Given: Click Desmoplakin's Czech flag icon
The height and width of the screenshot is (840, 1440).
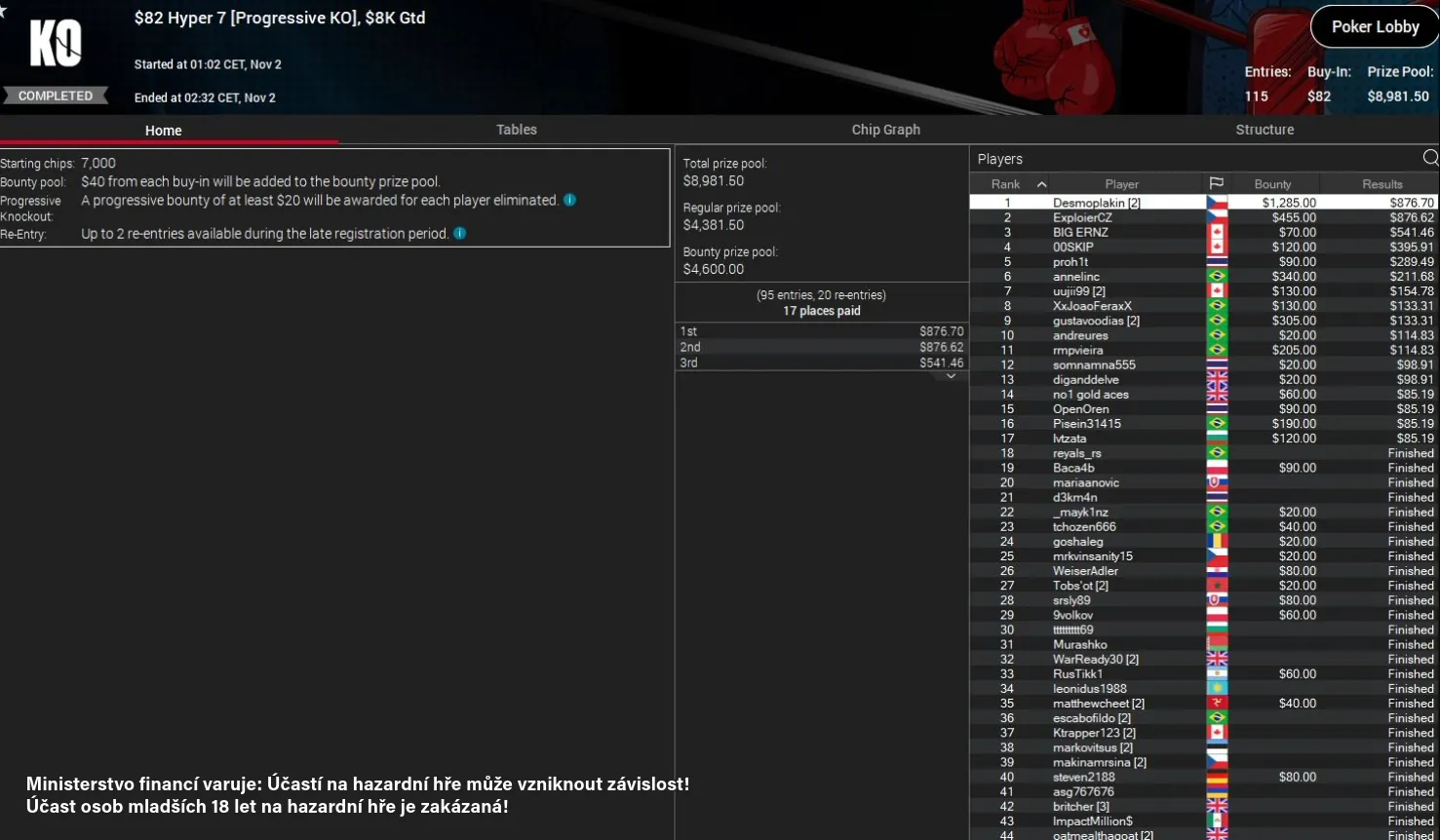Looking at the screenshot, I should click(1217, 202).
